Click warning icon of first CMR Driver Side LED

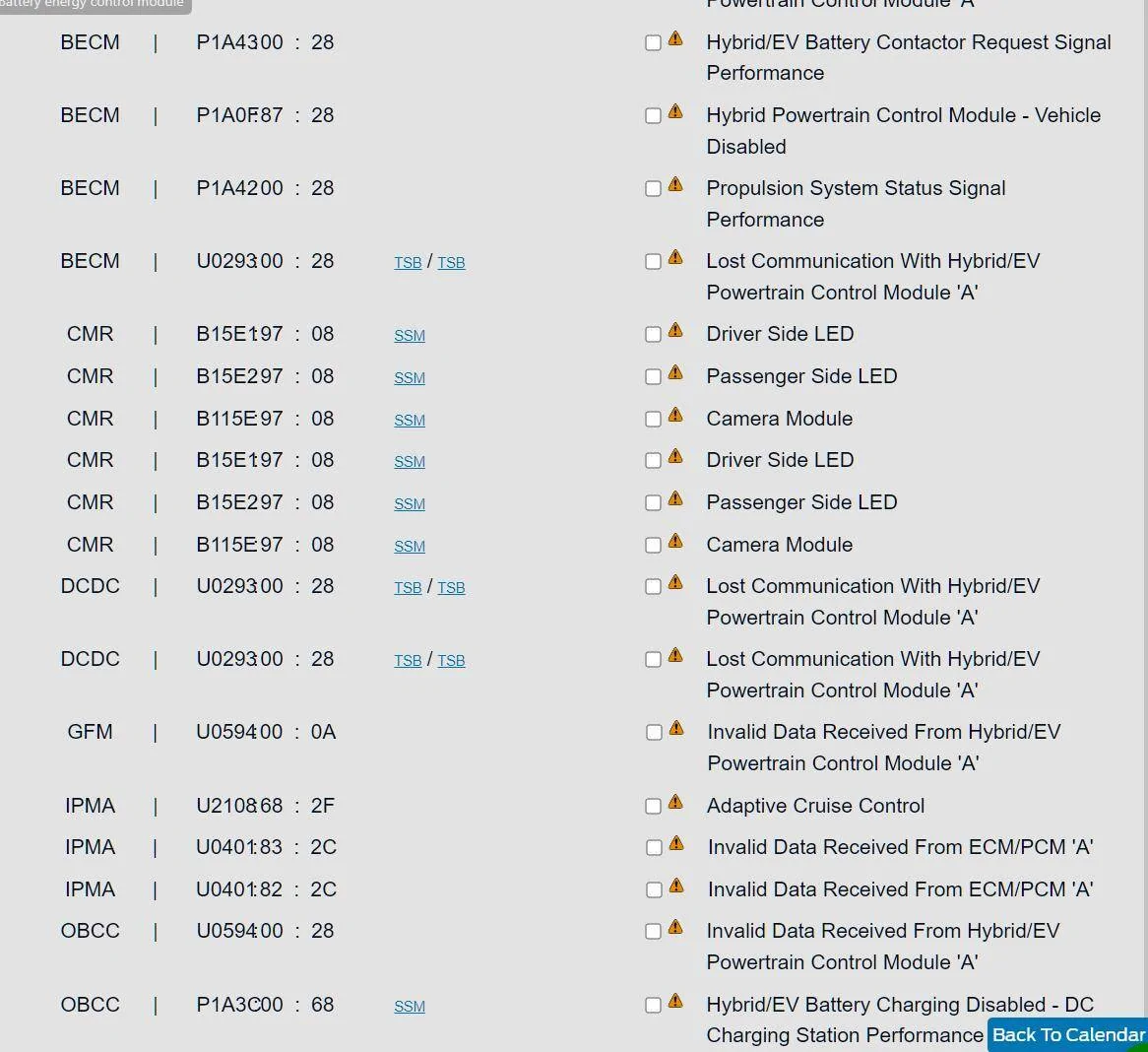(675, 330)
